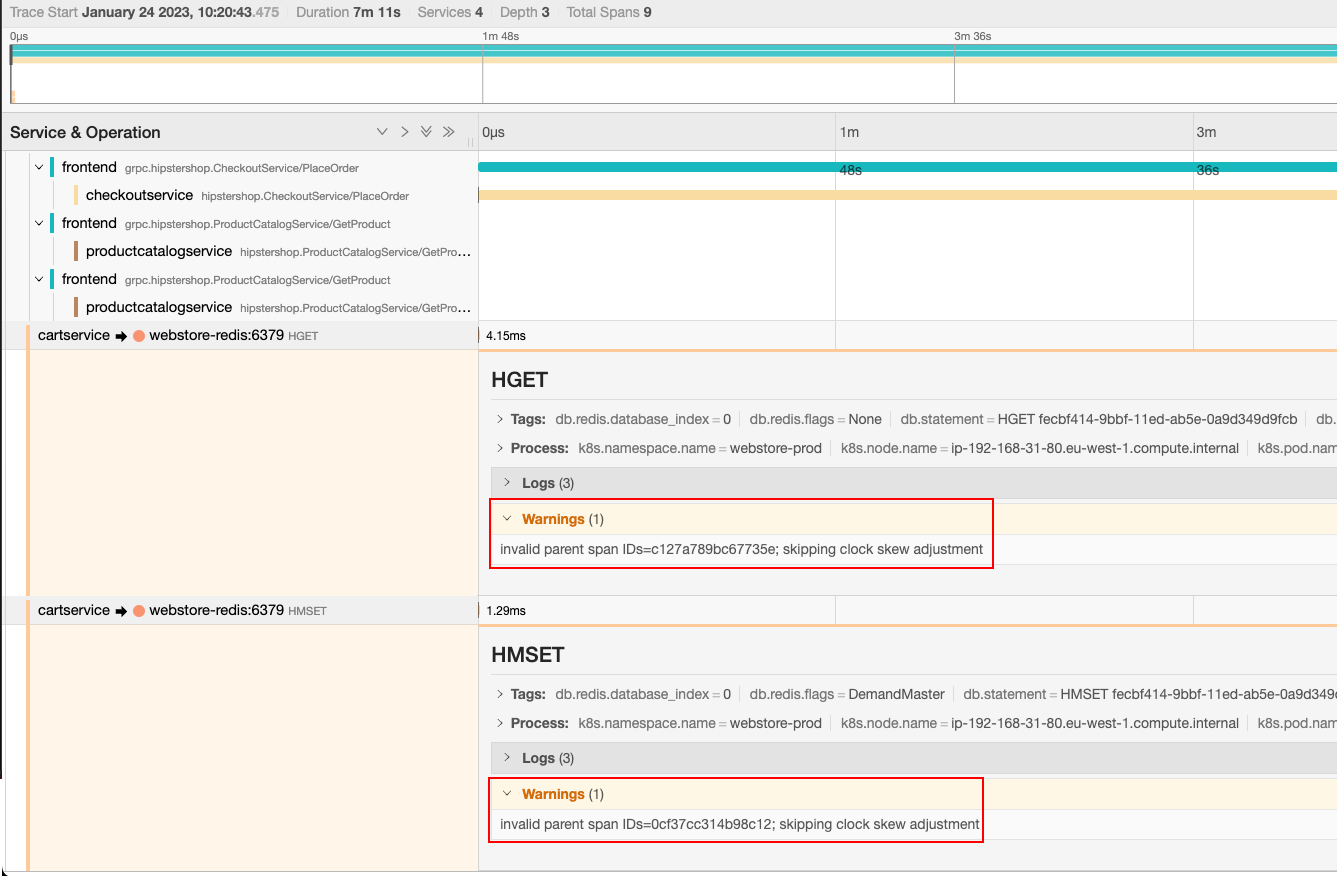Collapse the Warnings section of the HGET span

[508, 519]
